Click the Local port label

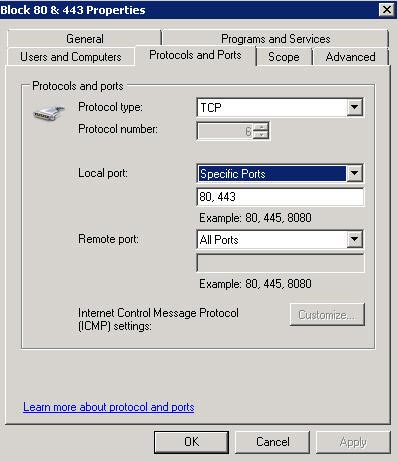tap(103, 173)
